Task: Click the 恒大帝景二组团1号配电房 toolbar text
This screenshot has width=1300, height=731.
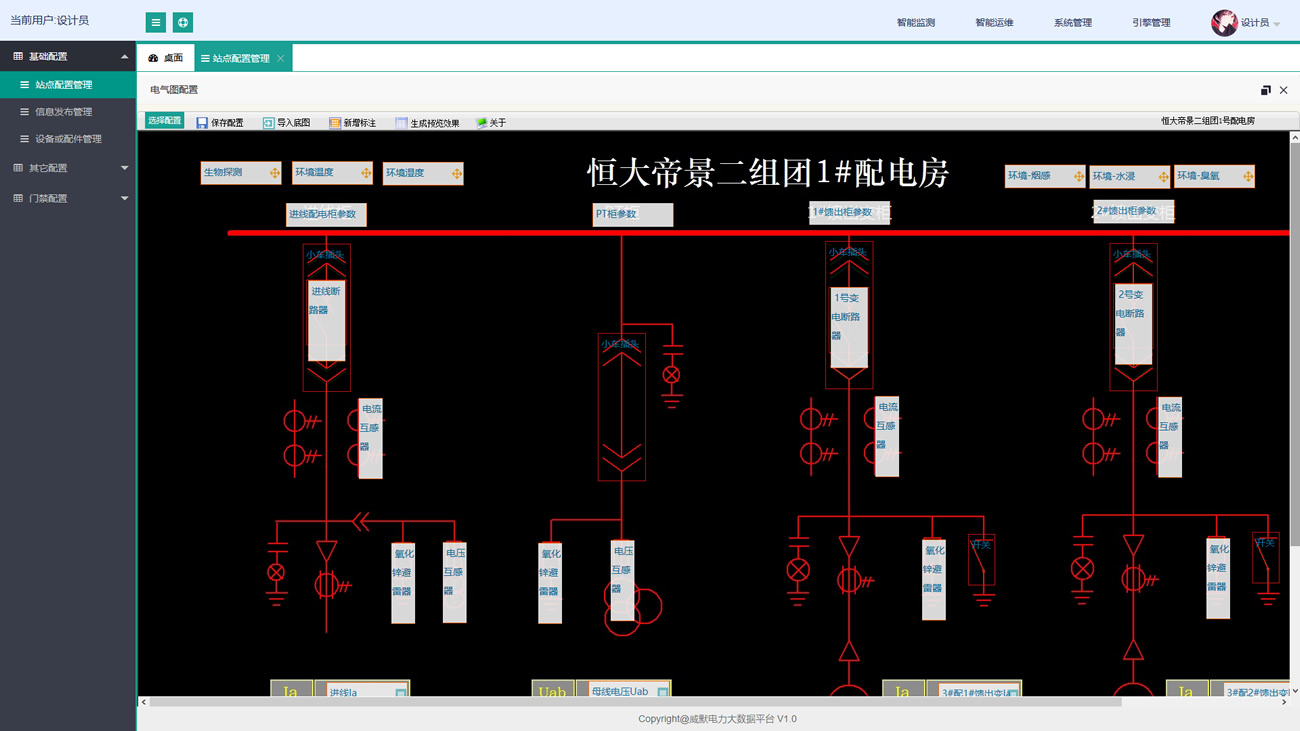Action: click(x=1208, y=121)
